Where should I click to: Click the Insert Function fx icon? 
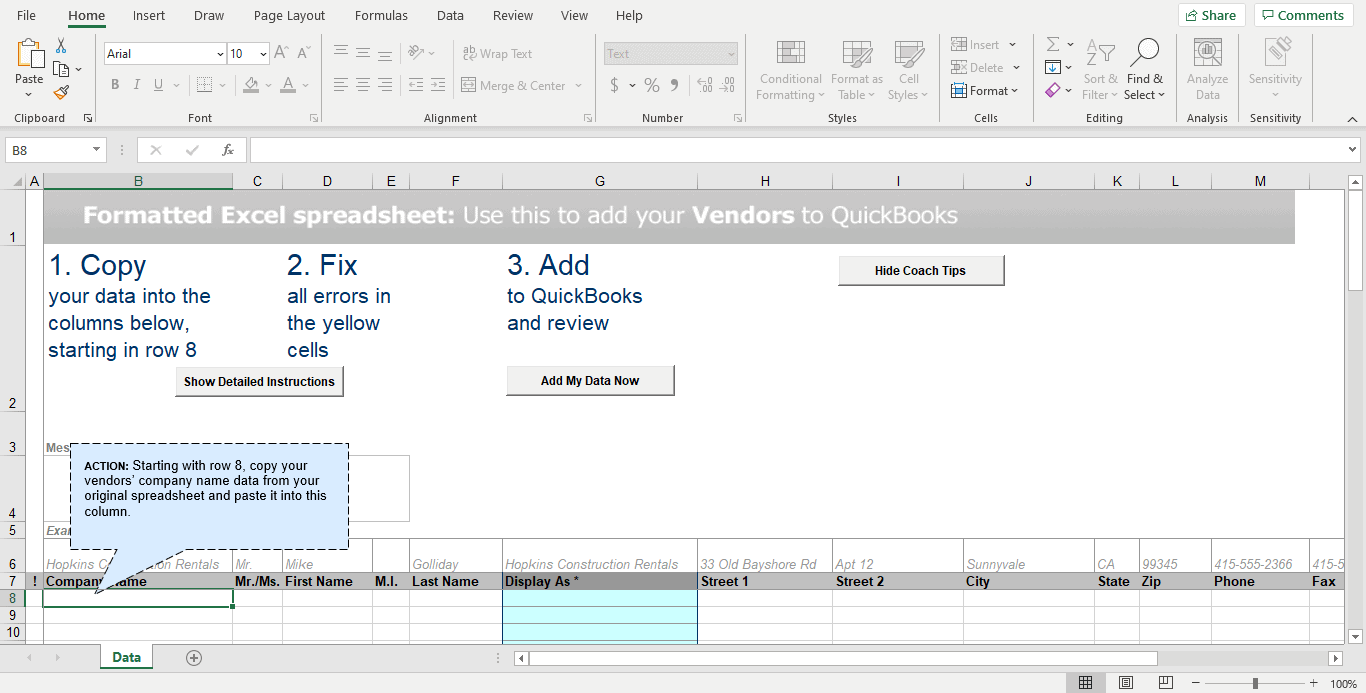228,150
